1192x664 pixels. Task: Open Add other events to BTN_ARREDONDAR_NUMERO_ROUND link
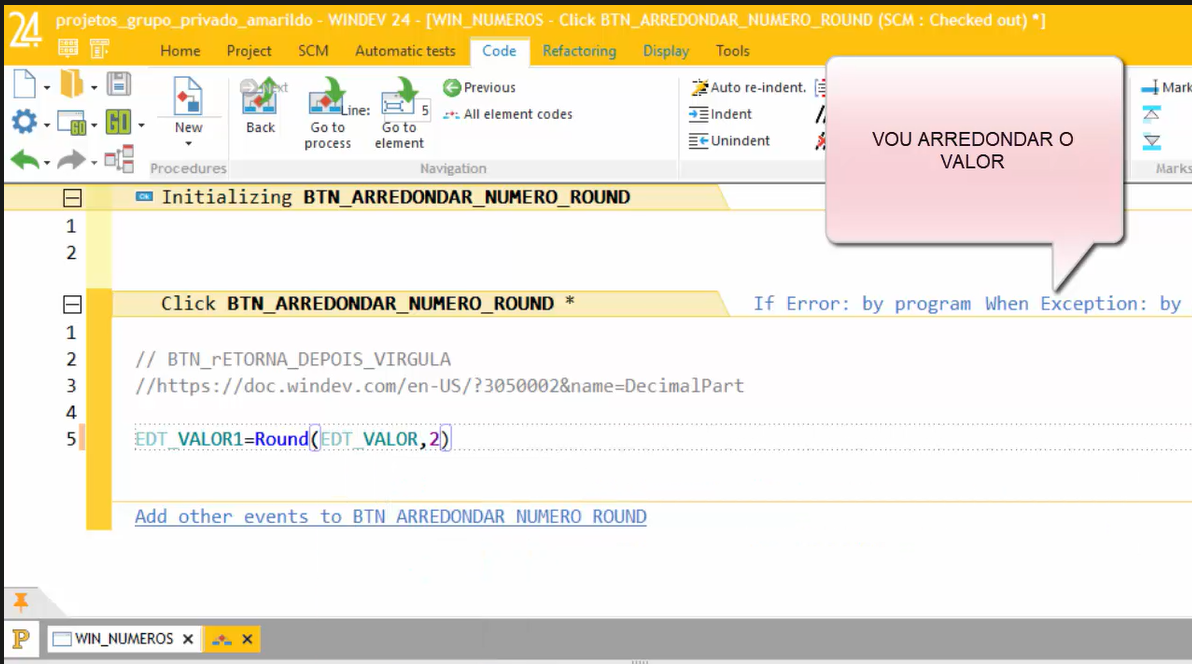[x=390, y=516]
